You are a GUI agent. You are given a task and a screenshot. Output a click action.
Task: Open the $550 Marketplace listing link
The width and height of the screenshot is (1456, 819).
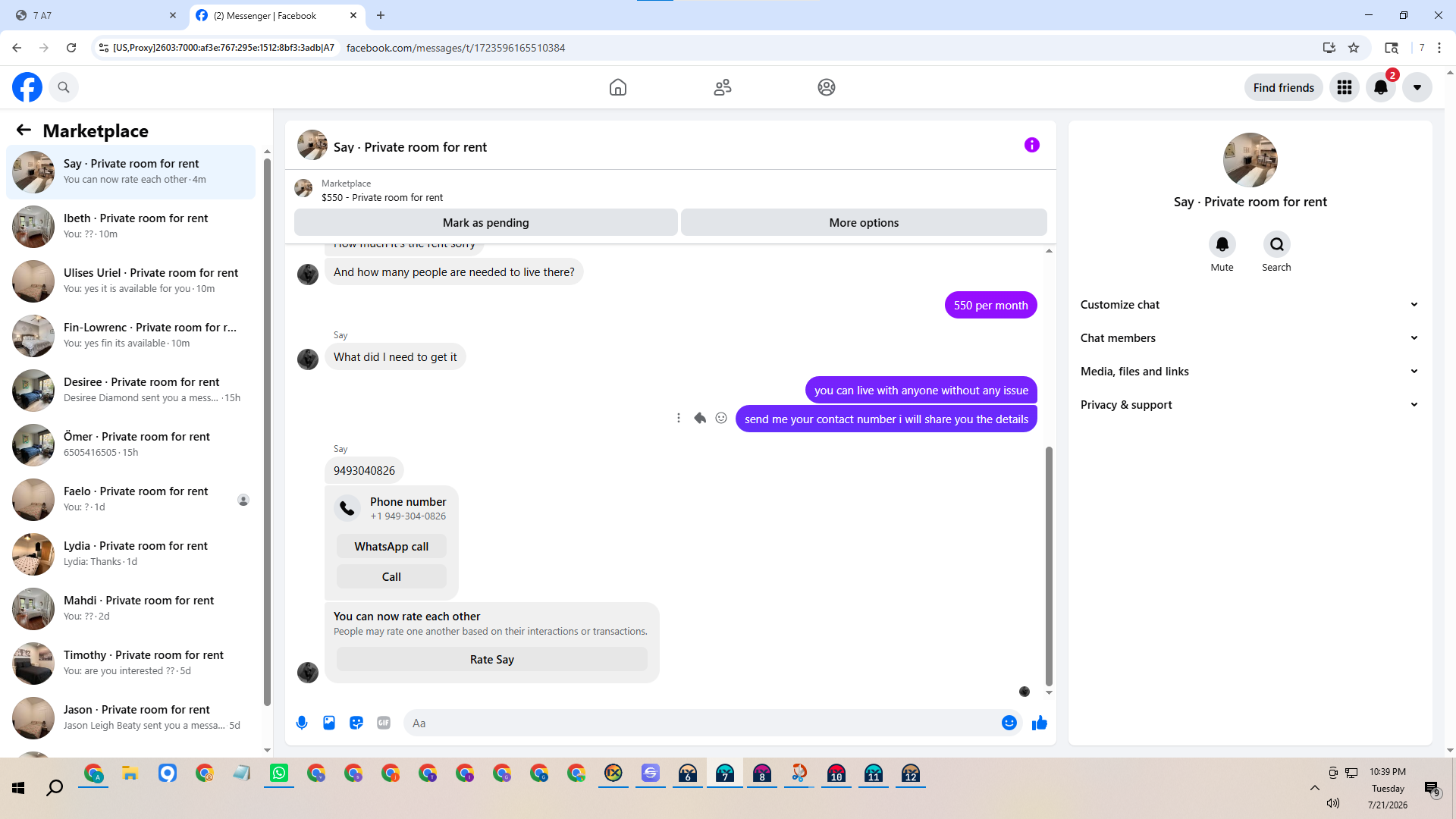pos(382,198)
